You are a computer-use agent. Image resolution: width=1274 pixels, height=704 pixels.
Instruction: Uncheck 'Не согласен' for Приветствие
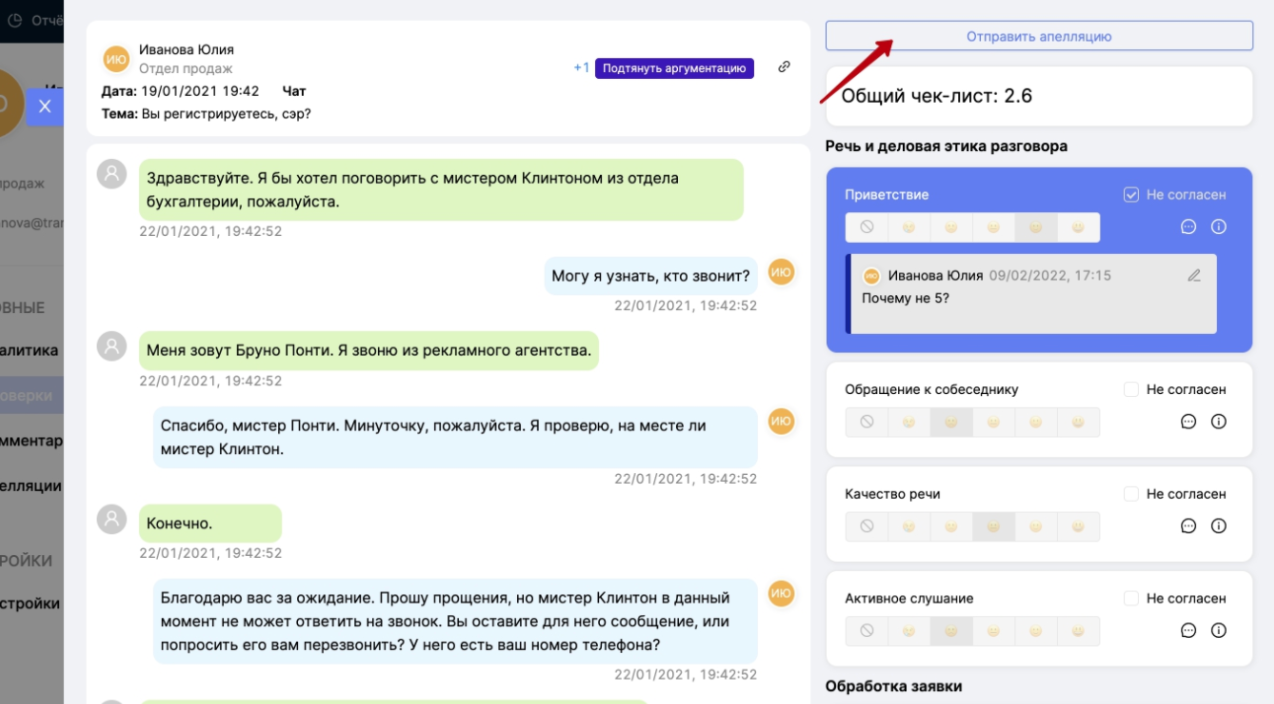pos(1131,195)
